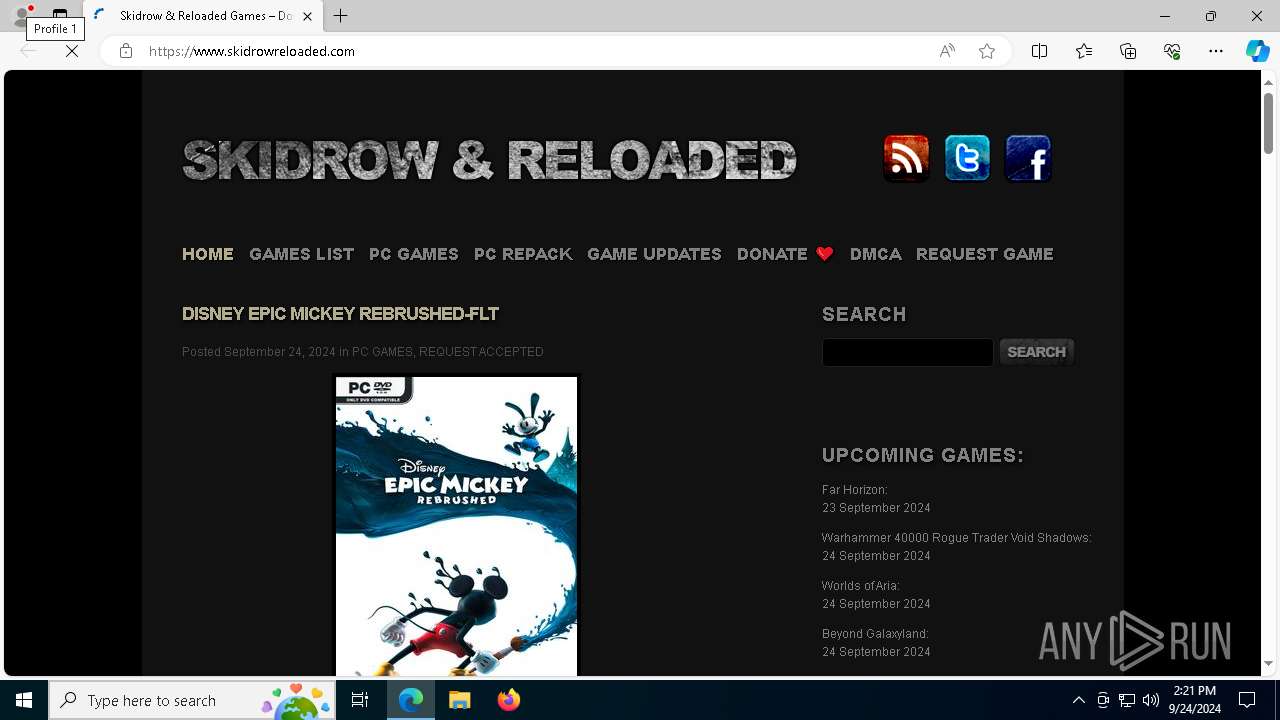Open the PC GAMES category link in post meta
The width and height of the screenshot is (1280, 720).
(382, 352)
